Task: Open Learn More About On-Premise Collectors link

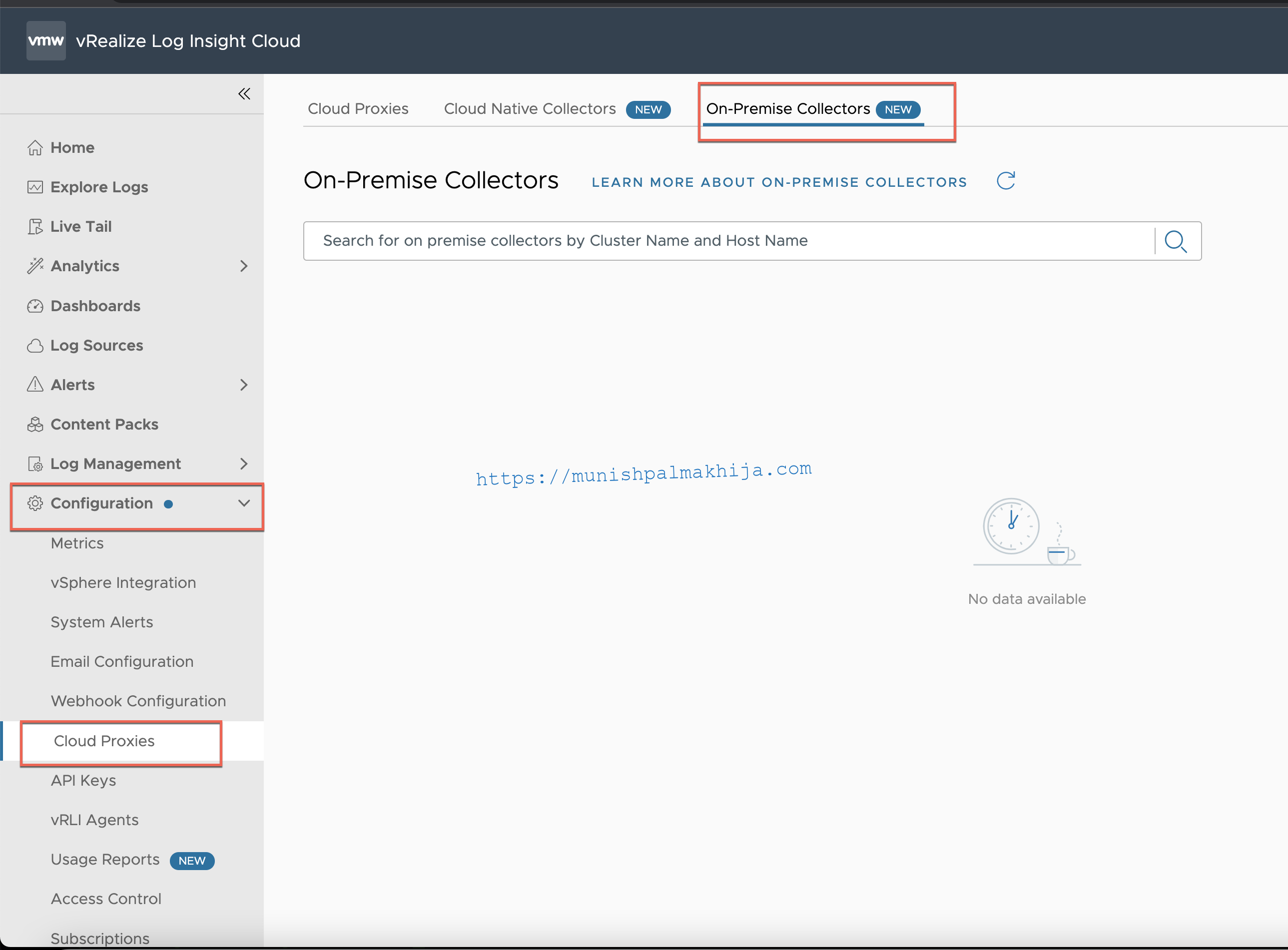Action: pos(779,182)
